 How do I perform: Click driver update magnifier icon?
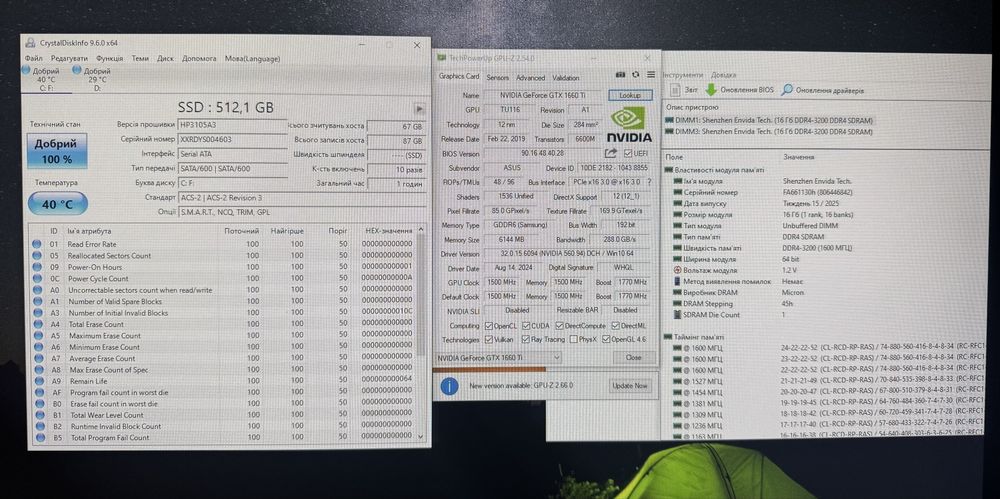pyautogui.click(x=788, y=90)
